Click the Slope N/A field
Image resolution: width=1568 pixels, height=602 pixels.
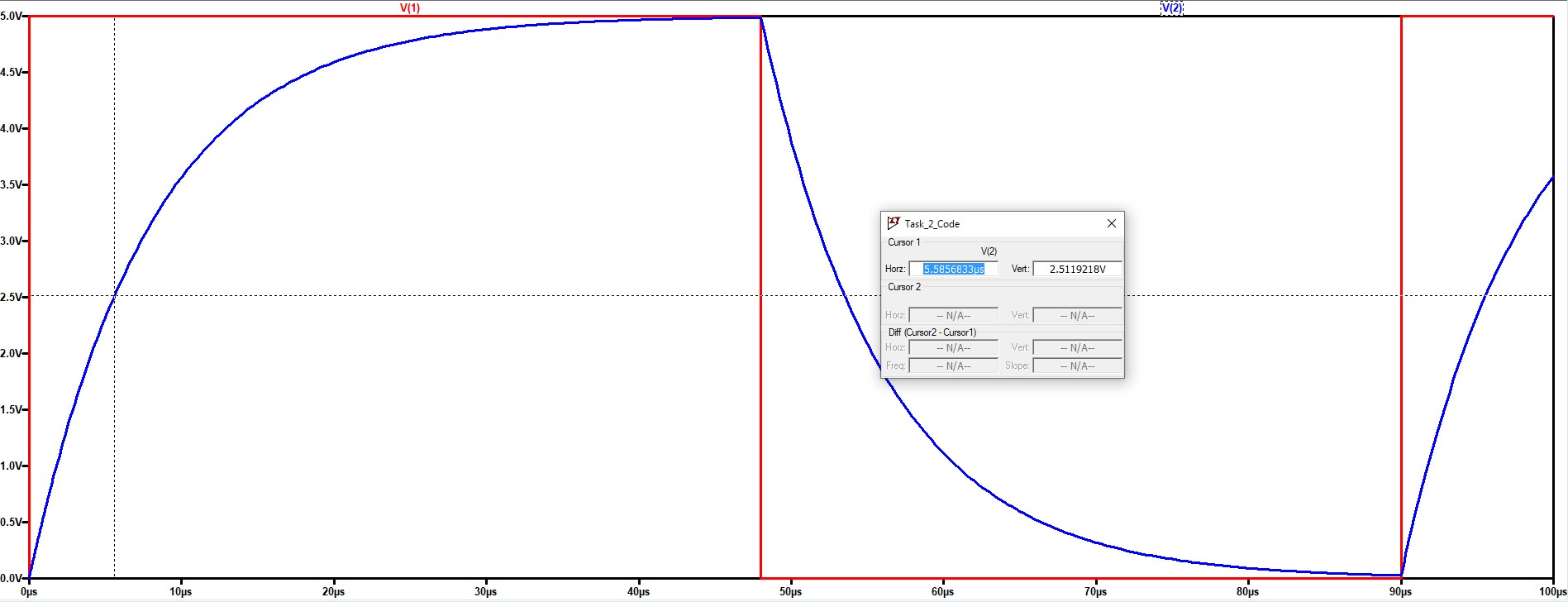(1077, 365)
